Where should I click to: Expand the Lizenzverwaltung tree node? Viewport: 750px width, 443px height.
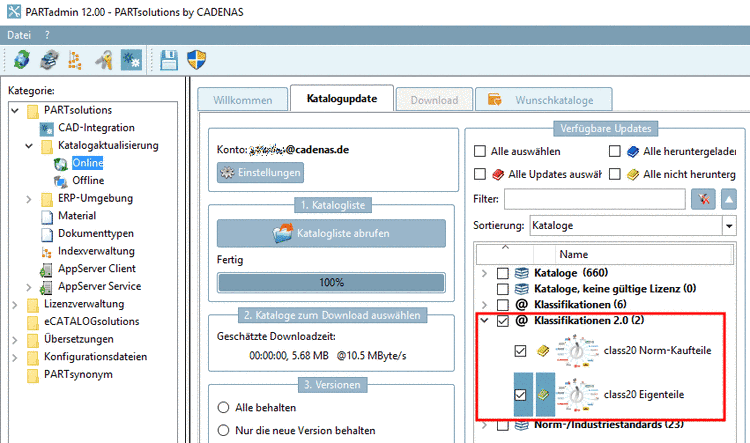[15, 305]
